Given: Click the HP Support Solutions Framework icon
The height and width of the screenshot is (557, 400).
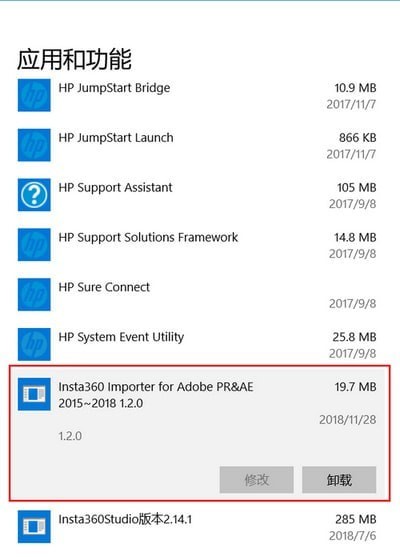Looking at the screenshot, I should [34, 244].
